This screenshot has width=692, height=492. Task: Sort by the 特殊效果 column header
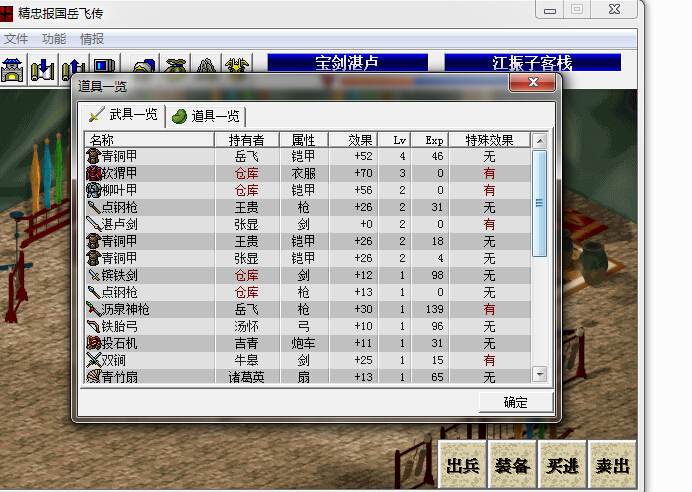click(x=489, y=140)
